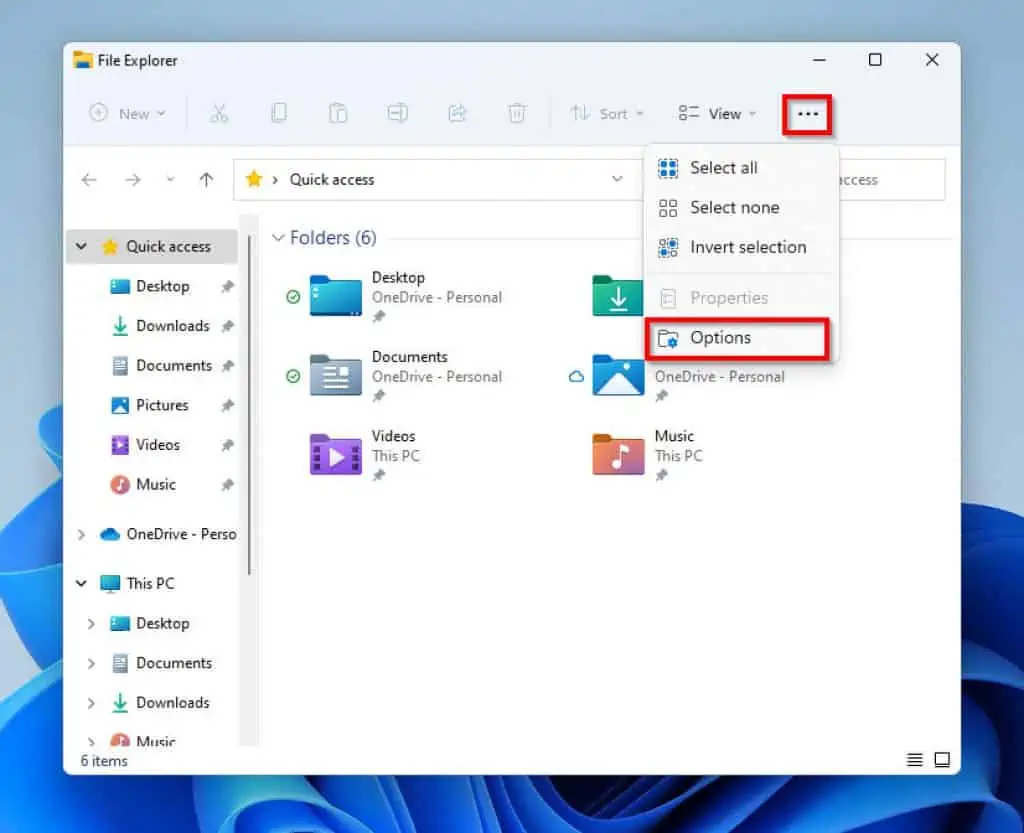Image resolution: width=1024 pixels, height=833 pixels.
Task: Switch to details layout using the status bar icon
Action: (x=913, y=760)
